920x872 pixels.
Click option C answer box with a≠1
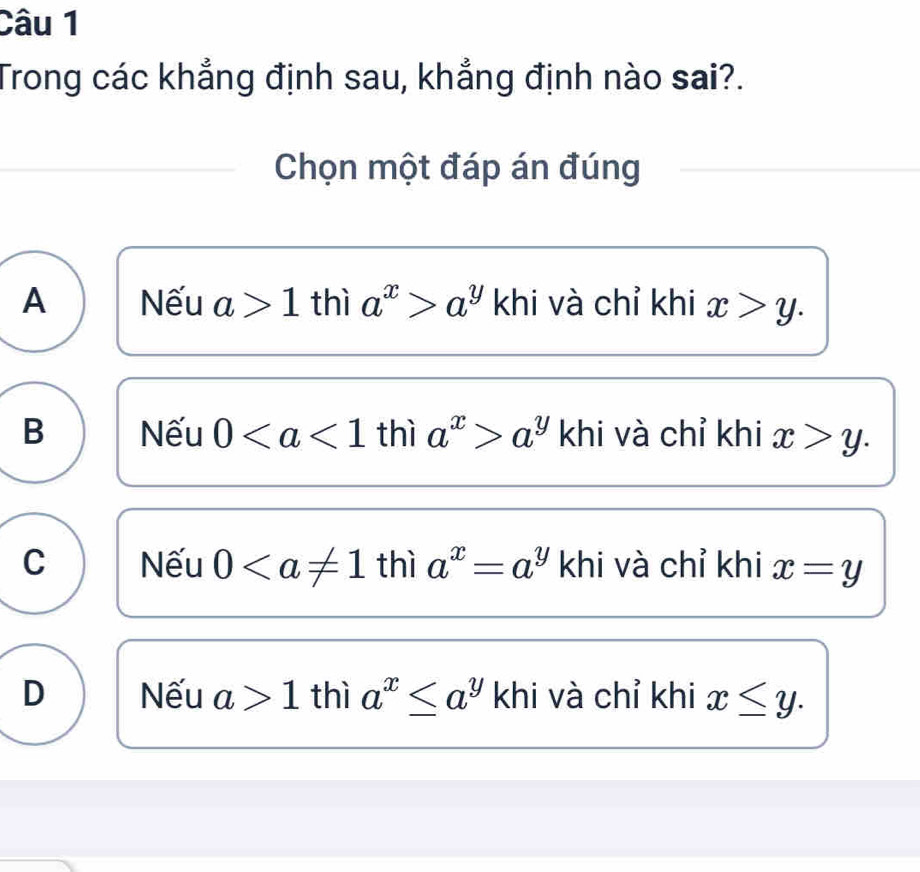(500, 563)
